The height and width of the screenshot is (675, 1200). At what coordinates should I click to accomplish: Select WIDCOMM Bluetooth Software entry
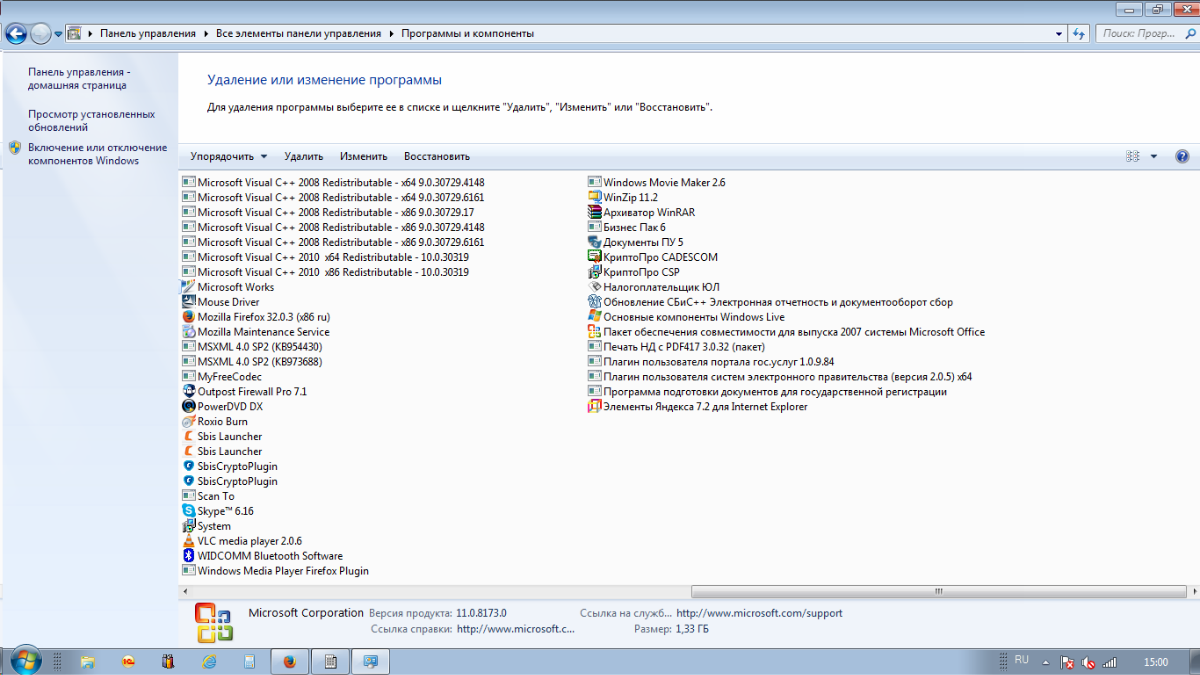tap(269, 556)
